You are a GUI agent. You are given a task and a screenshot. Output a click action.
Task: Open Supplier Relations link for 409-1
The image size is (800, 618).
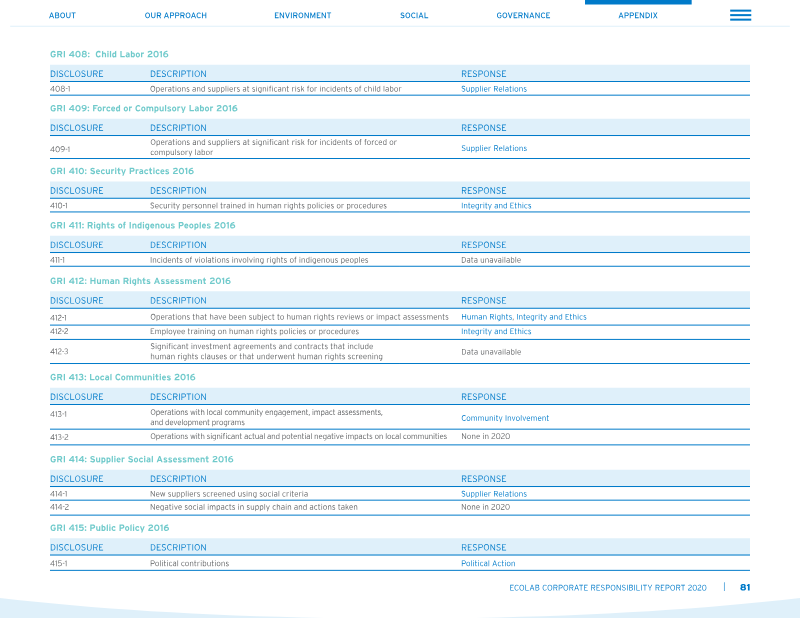(494, 148)
